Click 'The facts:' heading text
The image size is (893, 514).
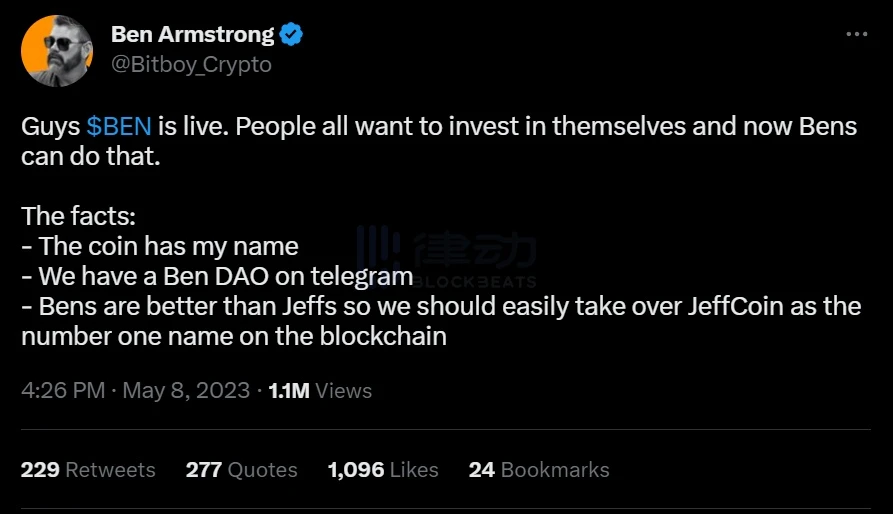click(x=79, y=216)
